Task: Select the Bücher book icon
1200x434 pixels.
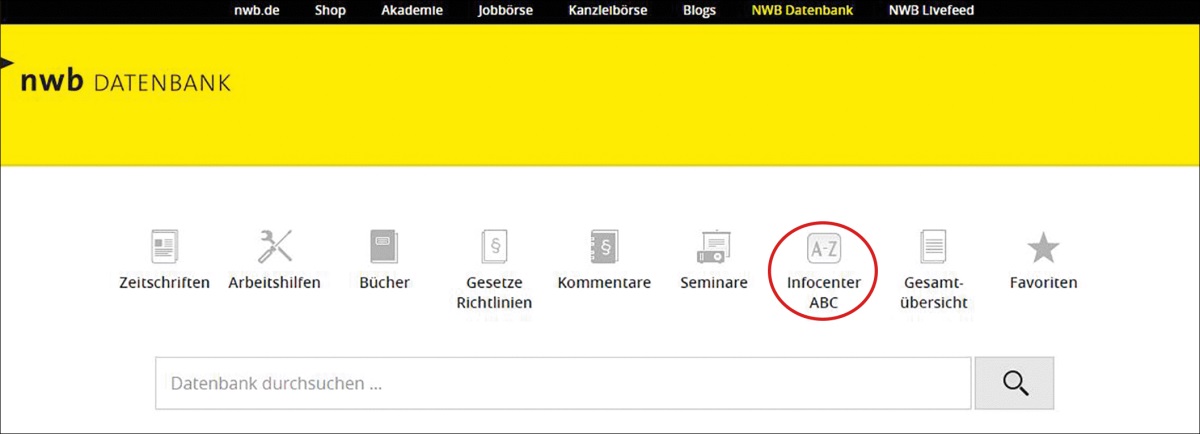Action: pos(384,246)
